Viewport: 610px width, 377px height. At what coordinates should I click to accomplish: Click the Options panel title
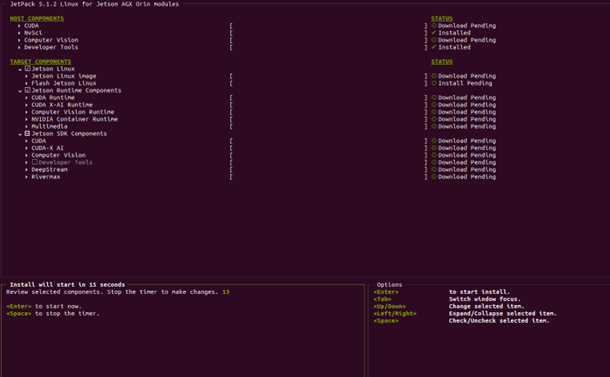point(389,285)
